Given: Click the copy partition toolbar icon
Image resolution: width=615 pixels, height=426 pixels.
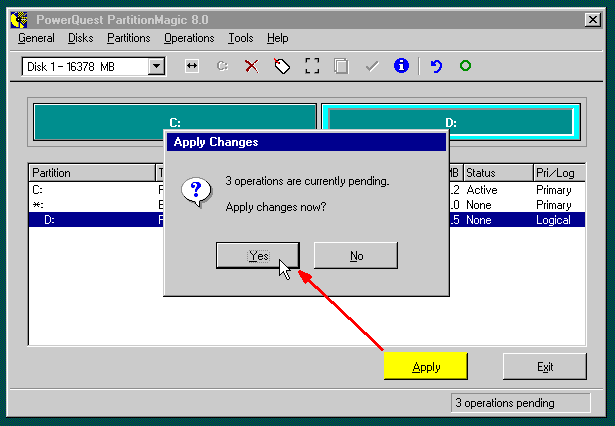Looking at the screenshot, I should pos(341,66).
